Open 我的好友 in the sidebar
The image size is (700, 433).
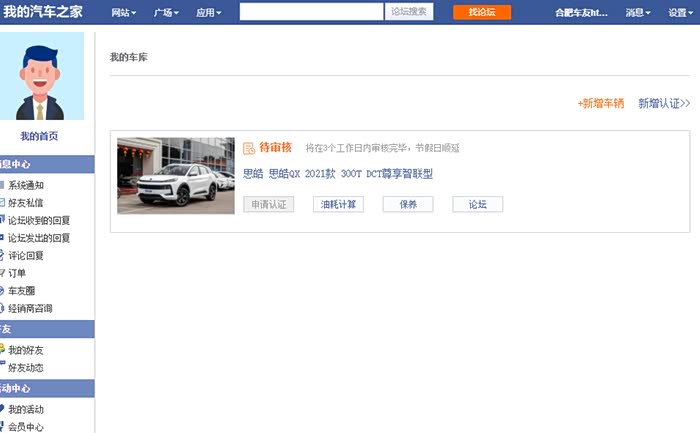[26, 350]
